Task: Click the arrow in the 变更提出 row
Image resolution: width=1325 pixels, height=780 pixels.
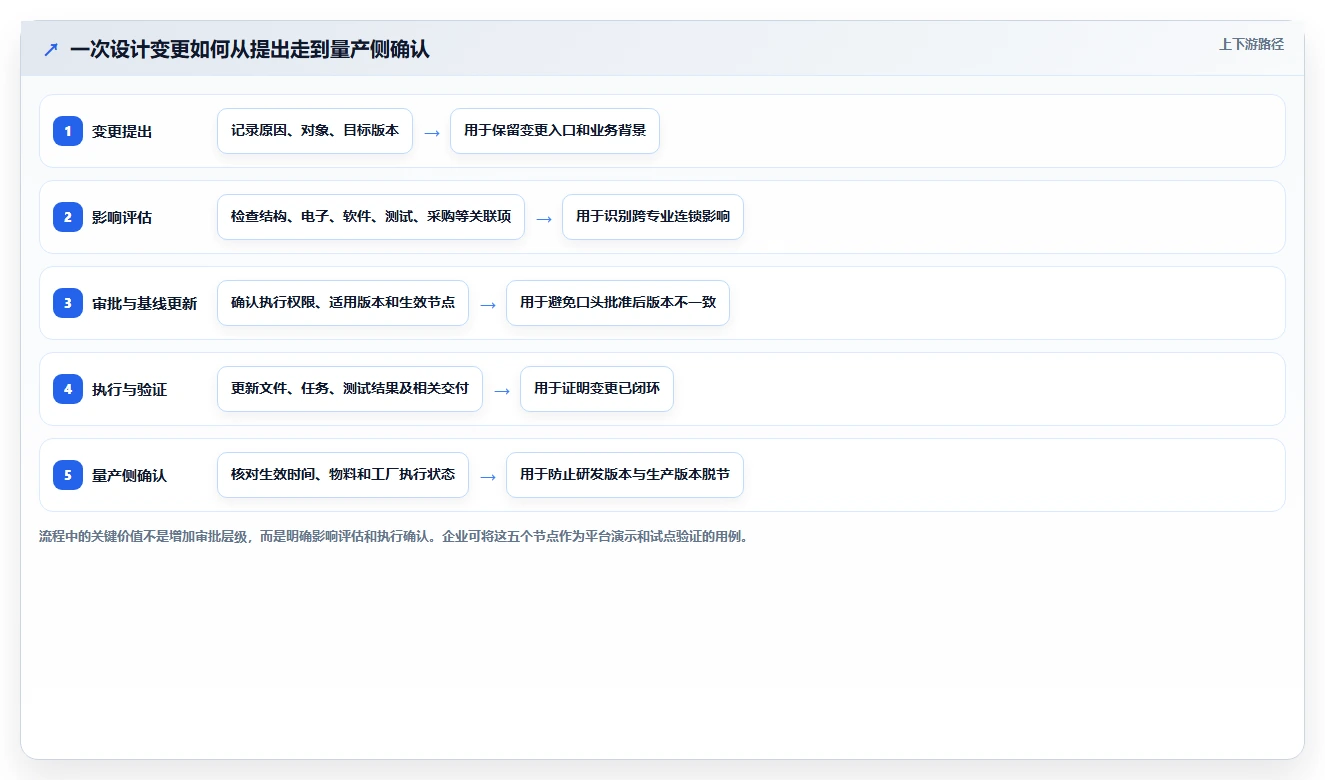Action: (432, 132)
